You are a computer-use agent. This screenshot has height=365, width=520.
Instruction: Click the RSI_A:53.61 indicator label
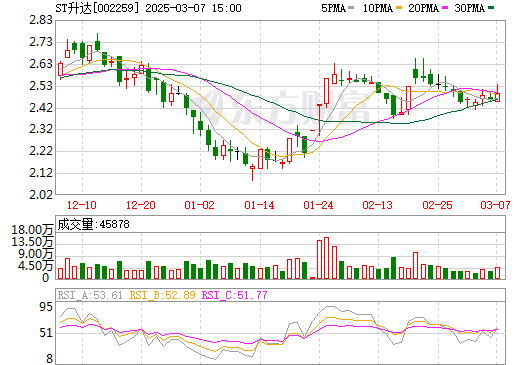coord(90,295)
